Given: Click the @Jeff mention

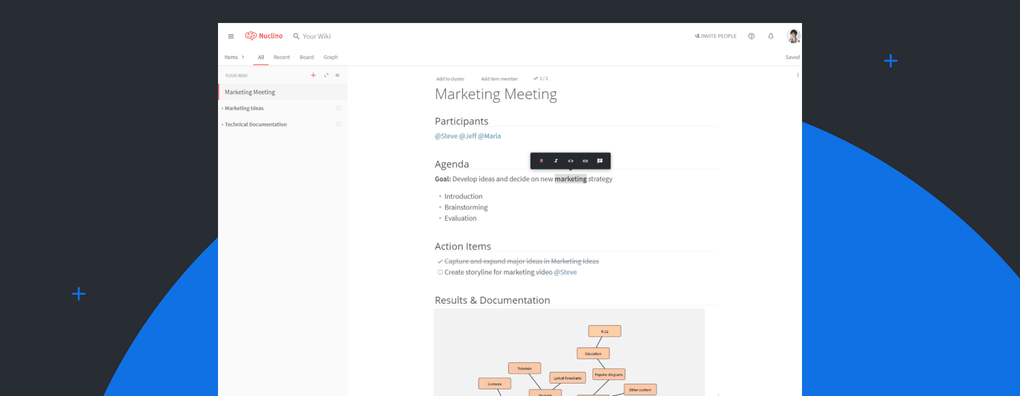Looking at the screenshot, I should 468,137.
